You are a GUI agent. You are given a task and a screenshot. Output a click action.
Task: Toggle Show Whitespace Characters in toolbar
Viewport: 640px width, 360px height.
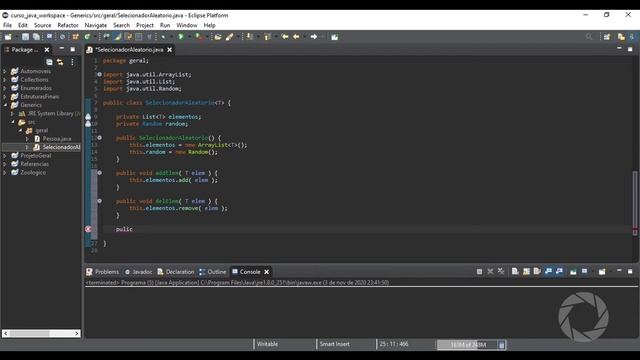click(149, 37)
